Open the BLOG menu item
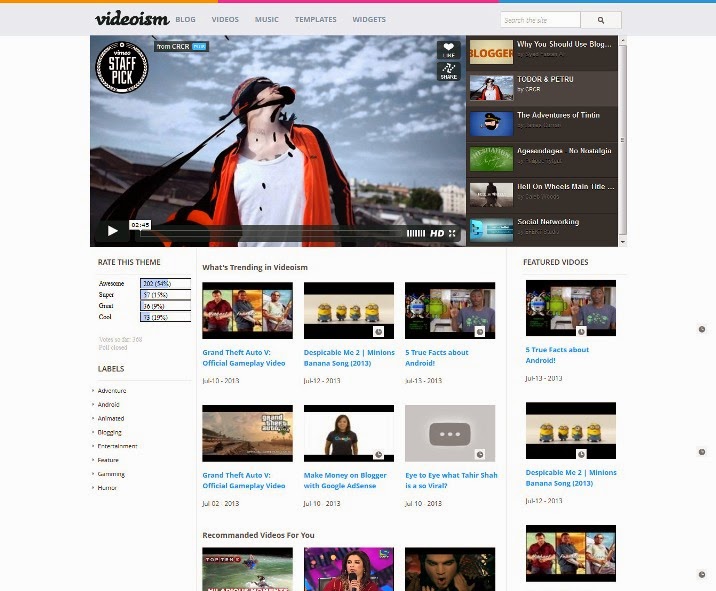The width and height of the screenshot is (716, 591). (x=185, y=20)
